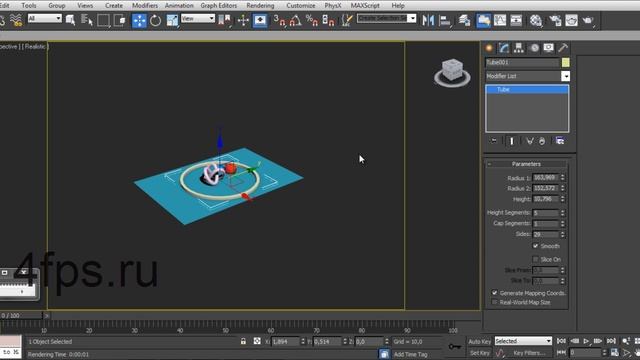Toggle the Spinner Snap icon

pyautogui.click(x=328, y=20)
